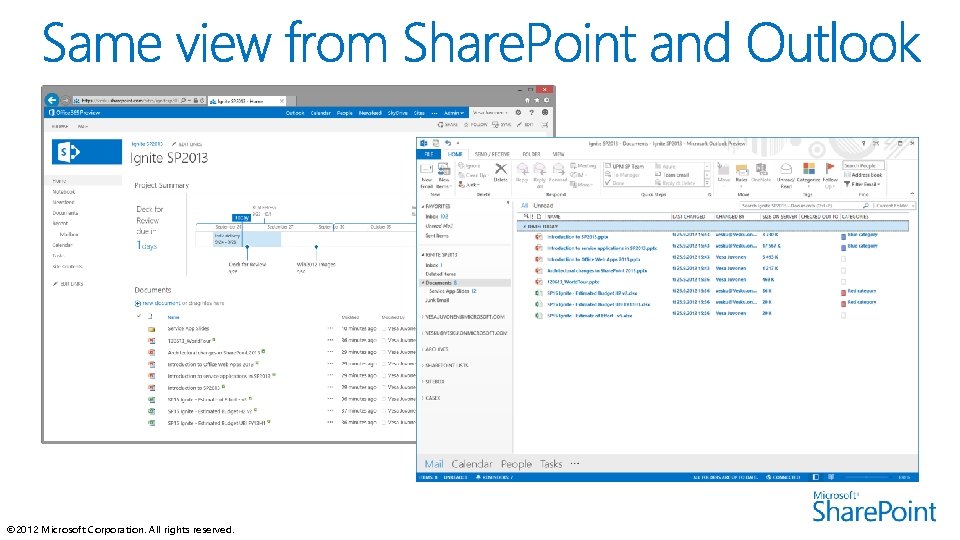Click the select-all checkmark in SharePoint Documents header
Viewport: 960px width, 540px height.
click(x=139, y=316)
